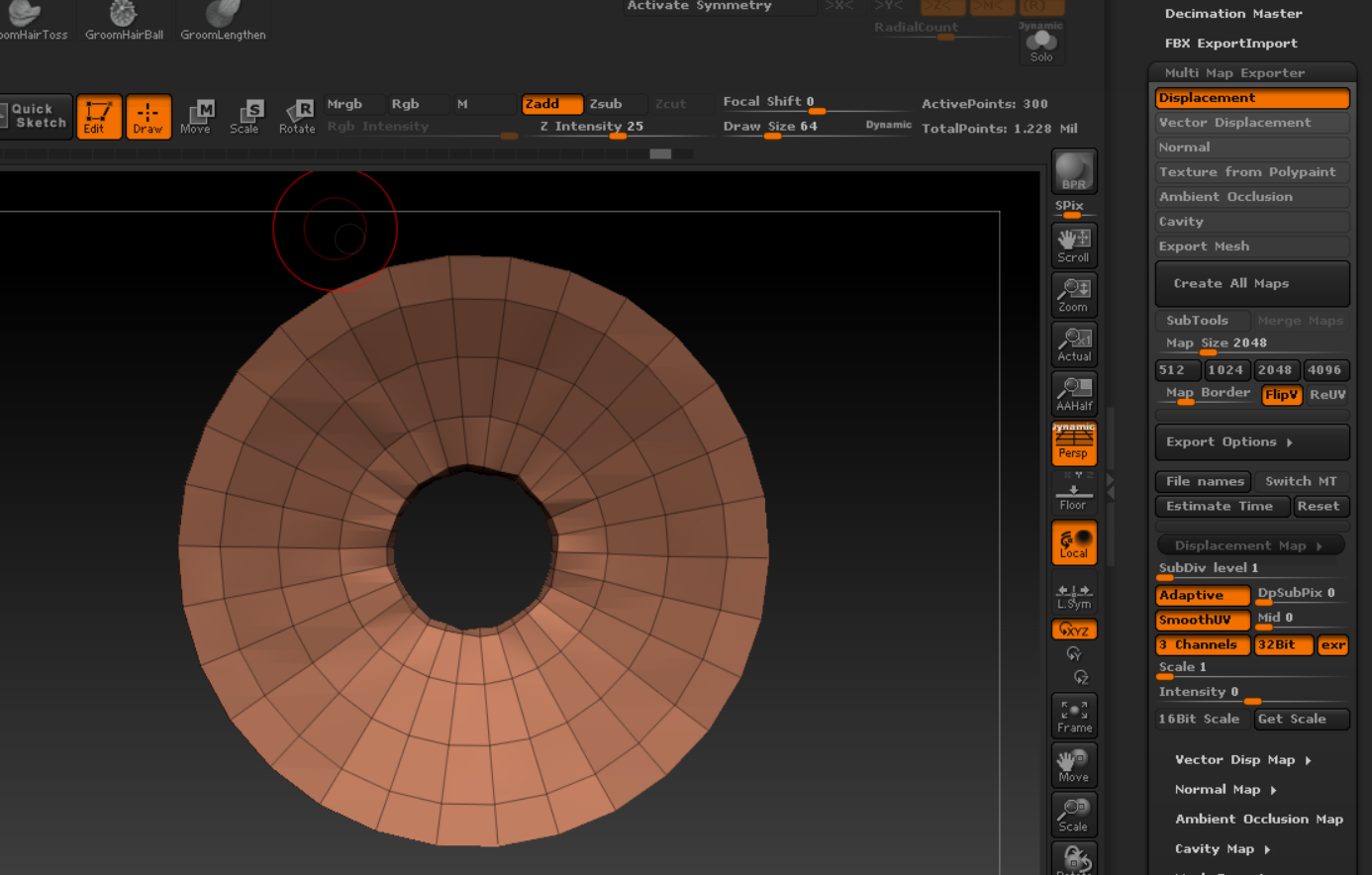The image size is (1372, 875).
Task: Toggle Local transformations button
Action: (1074, 542)
